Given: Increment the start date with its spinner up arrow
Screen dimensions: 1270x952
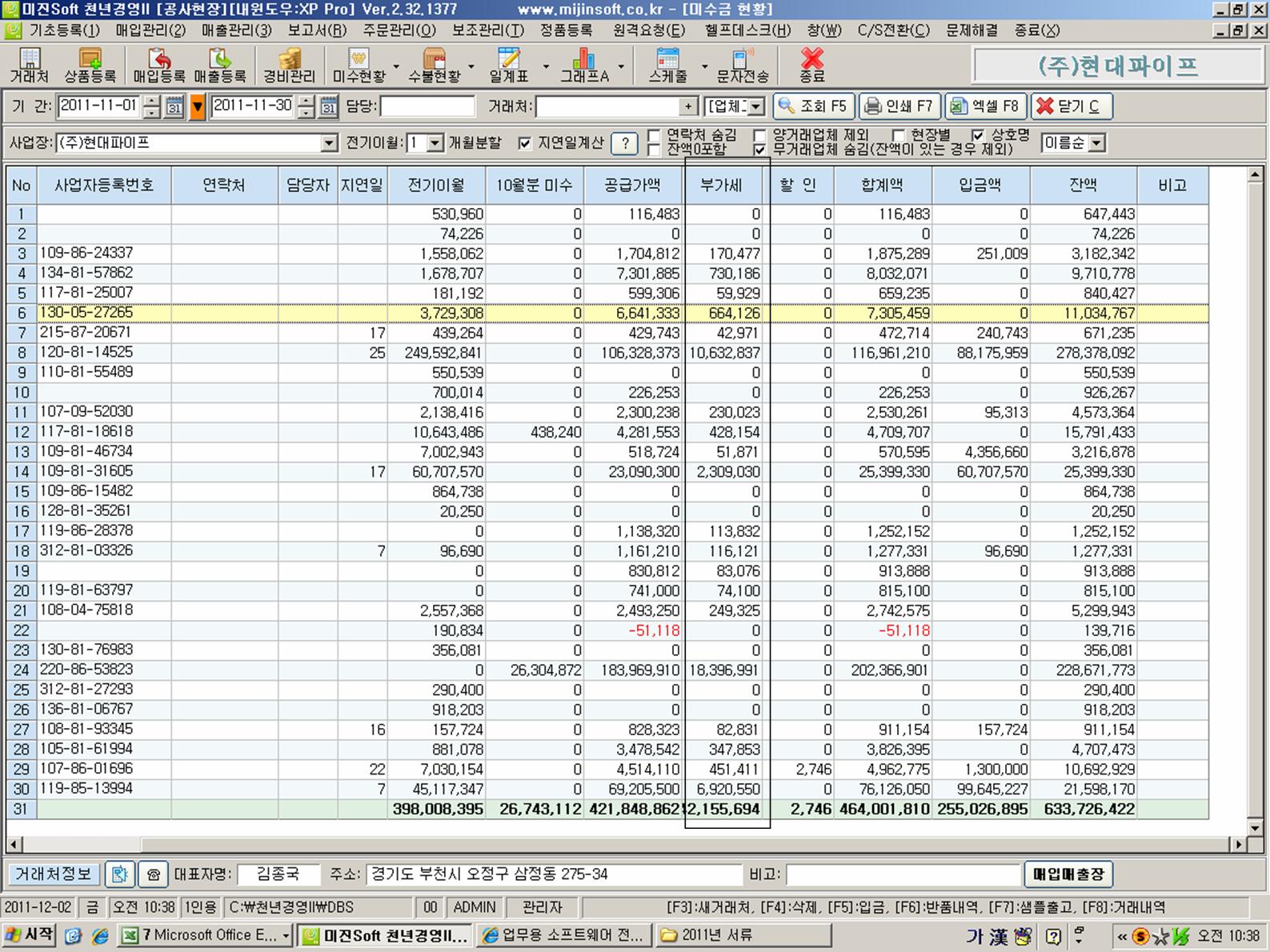Looking at the screenshot, I should [150, 101].
